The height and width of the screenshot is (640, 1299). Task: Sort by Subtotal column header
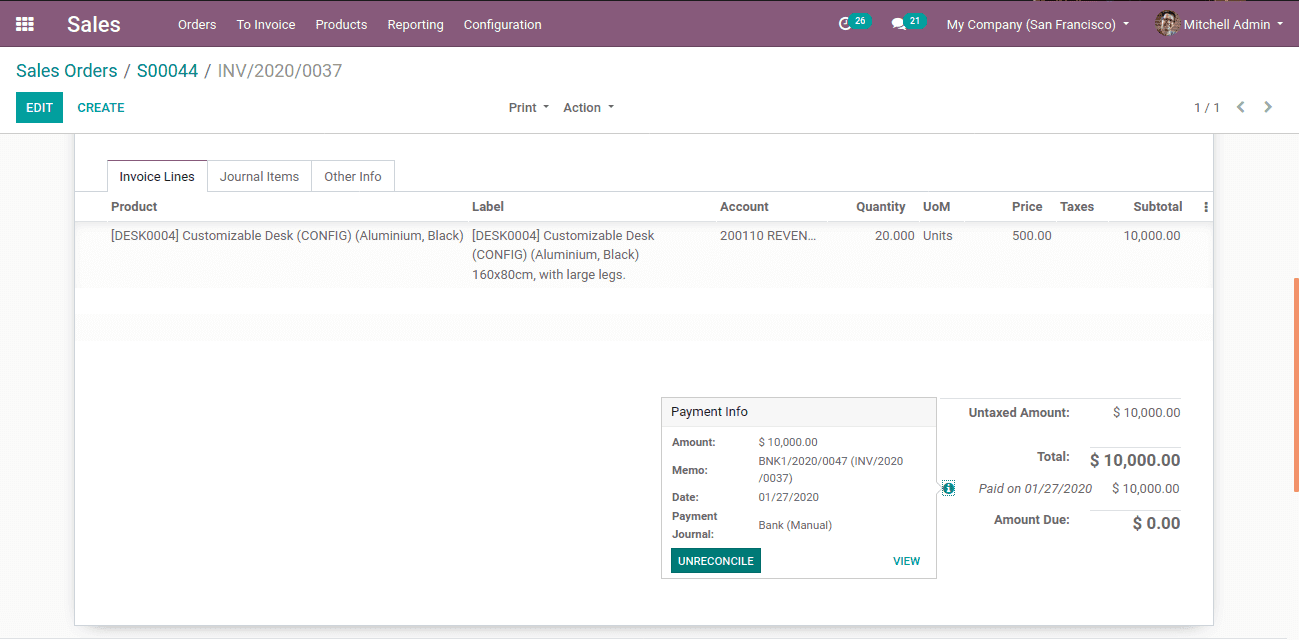1158,207
